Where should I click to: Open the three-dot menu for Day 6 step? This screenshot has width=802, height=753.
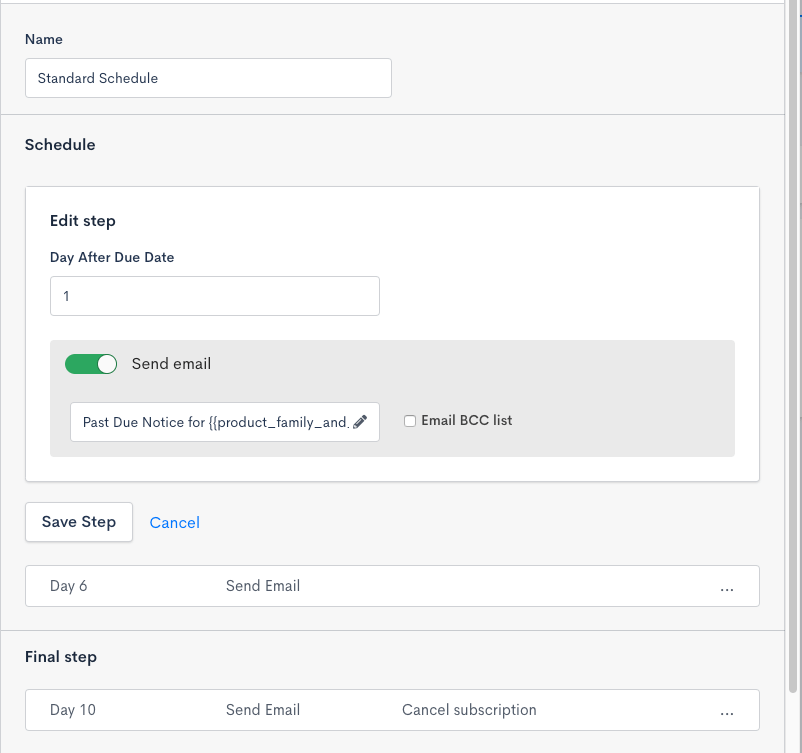point(727,587)
